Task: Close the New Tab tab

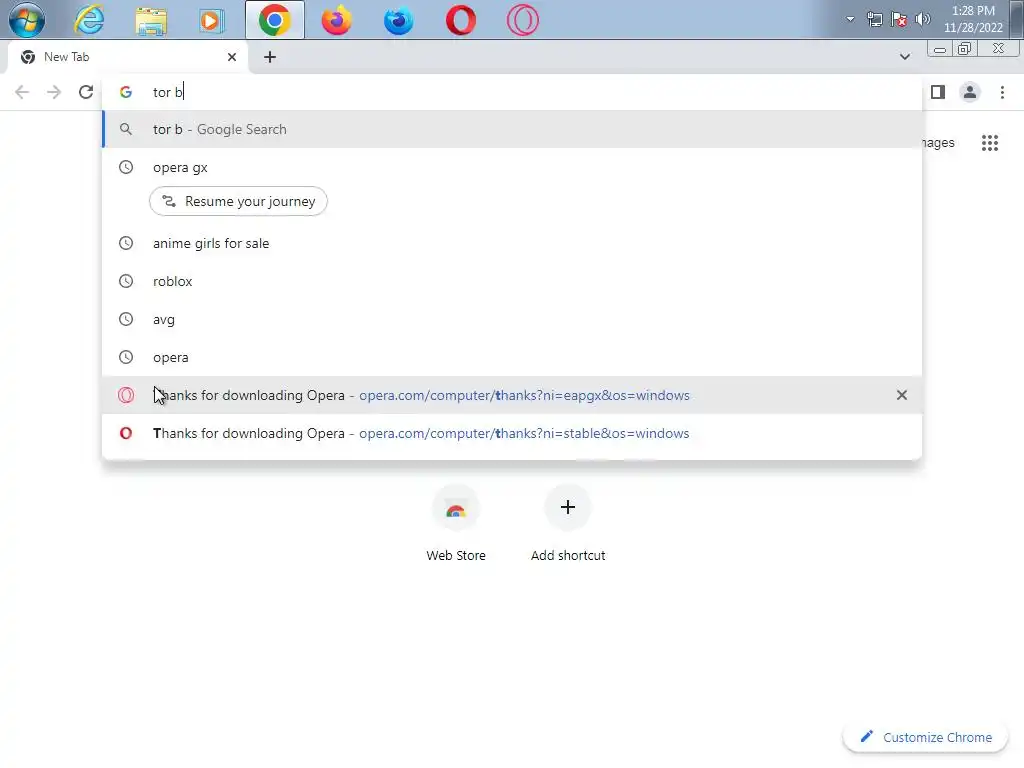Action: point(232,57)
